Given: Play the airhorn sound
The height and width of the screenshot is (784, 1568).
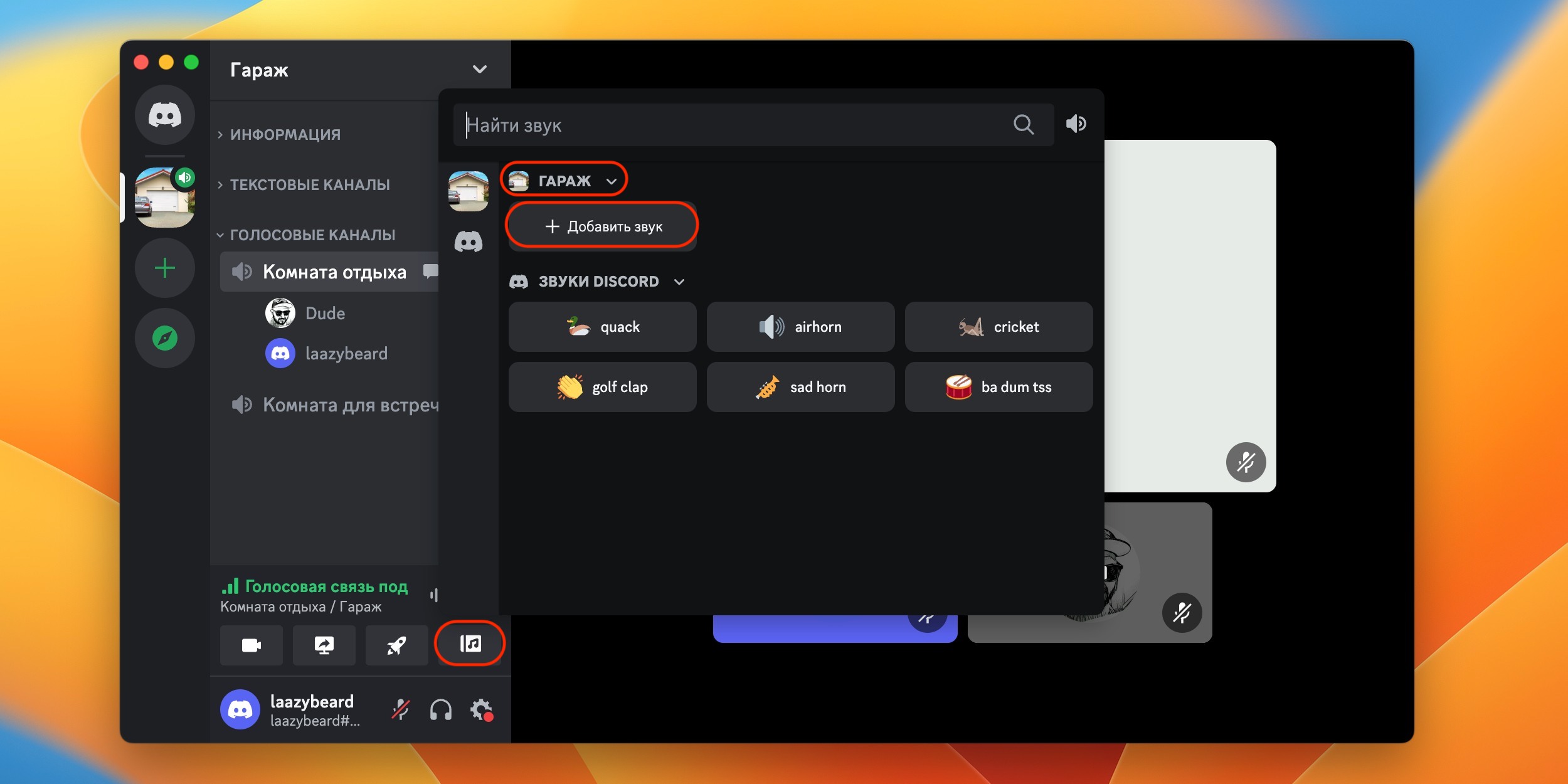Looking at the screenshot, I should pyautogui.click(x=800, y=327).
